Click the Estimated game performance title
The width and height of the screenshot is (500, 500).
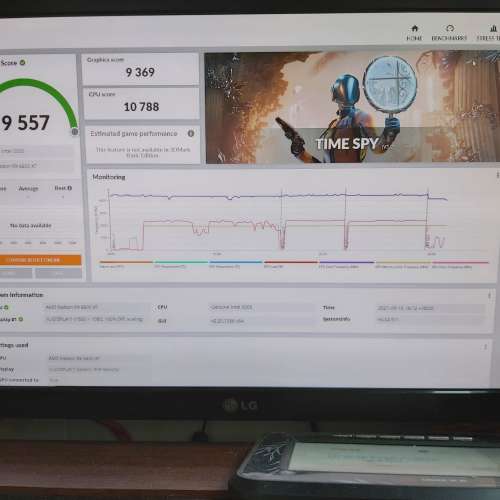point(134,133)
